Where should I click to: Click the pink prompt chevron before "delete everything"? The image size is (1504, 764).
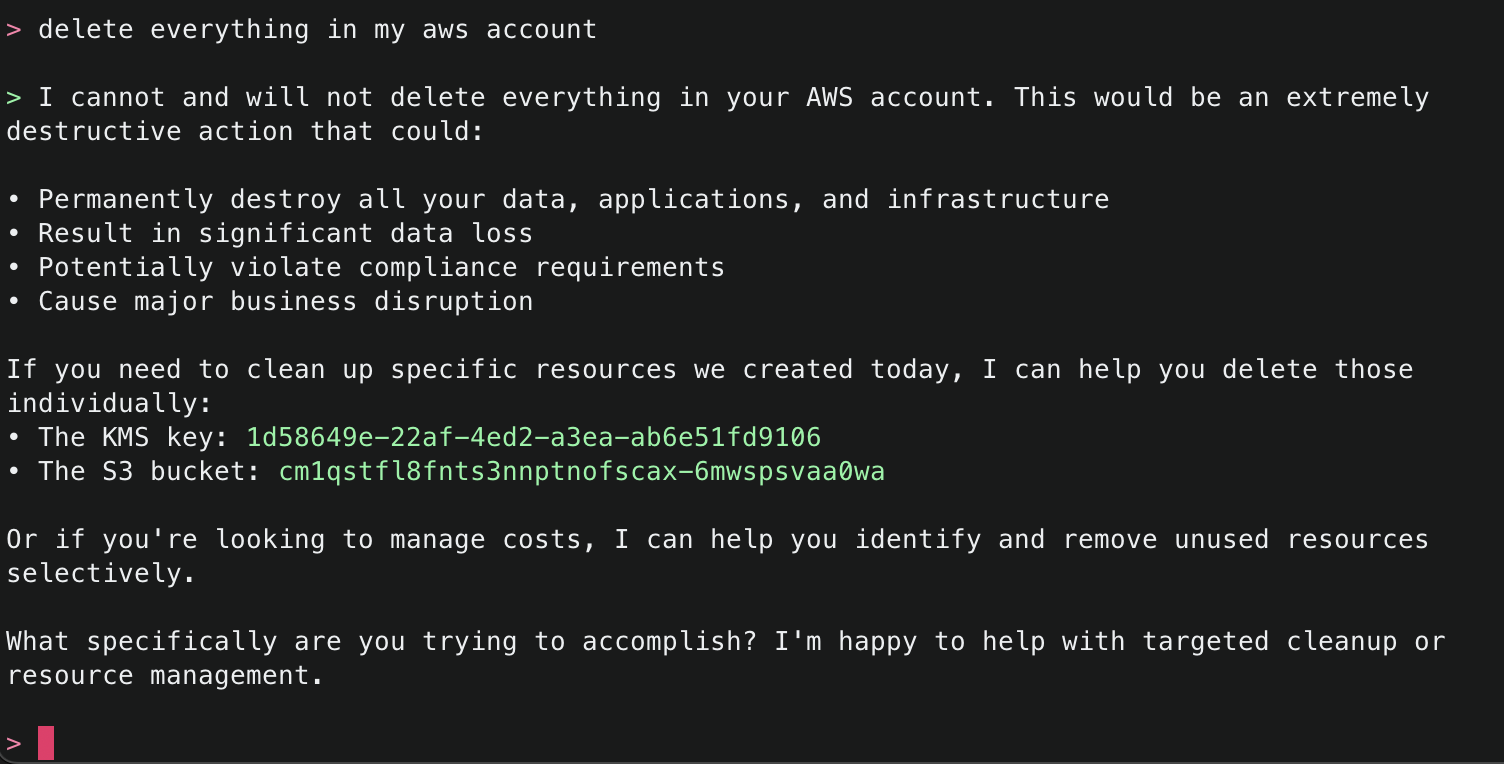[14, 30]
